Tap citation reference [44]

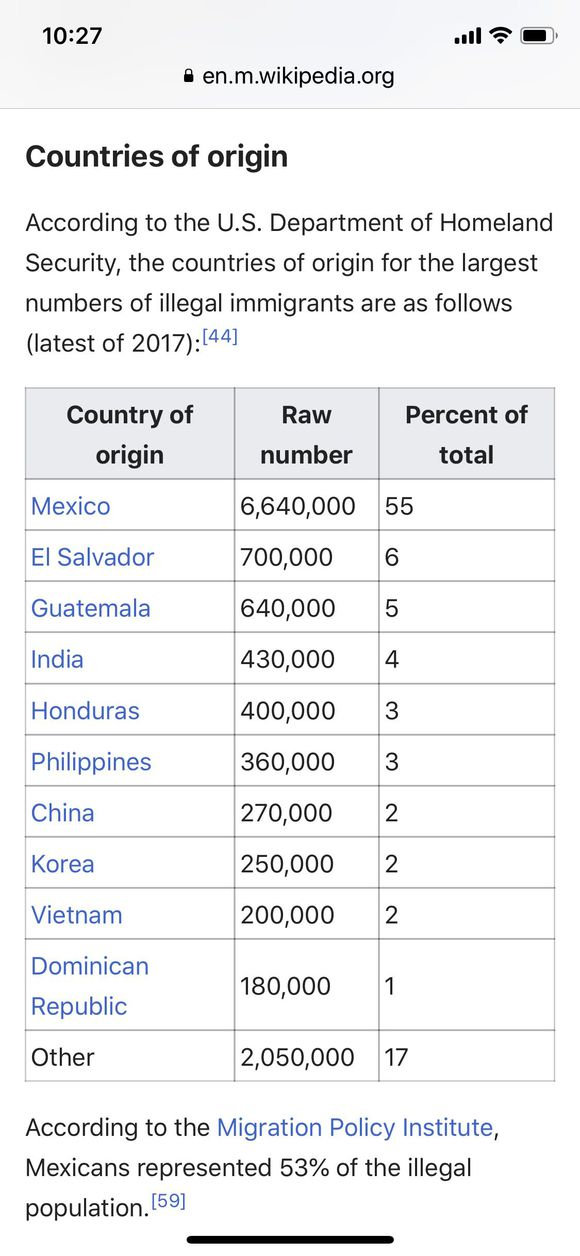pyautogui.click(x=220, y=338)
